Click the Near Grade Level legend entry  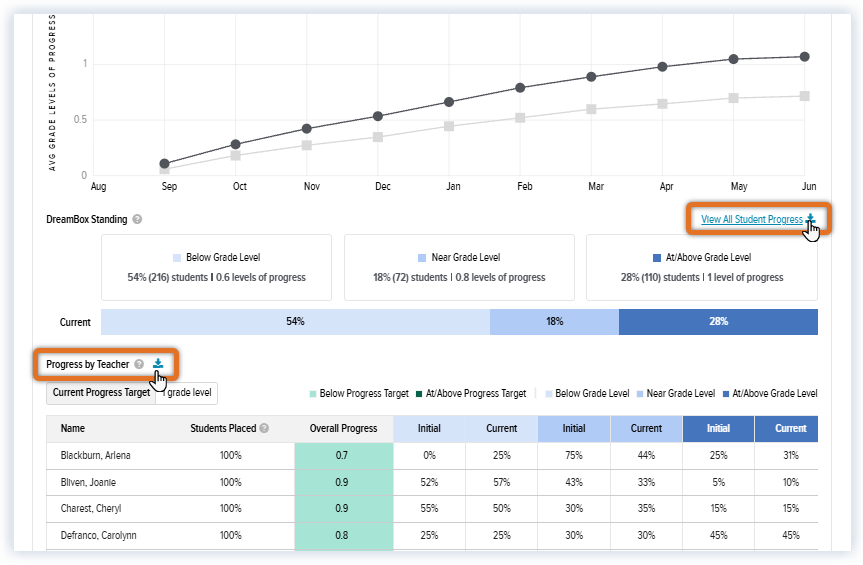(x=676, y=393)
